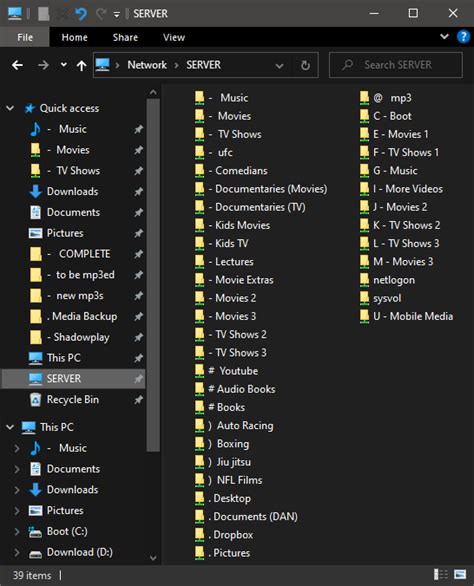
Task: Collapse the This PC tree section
Action: (x=10, y=427)
